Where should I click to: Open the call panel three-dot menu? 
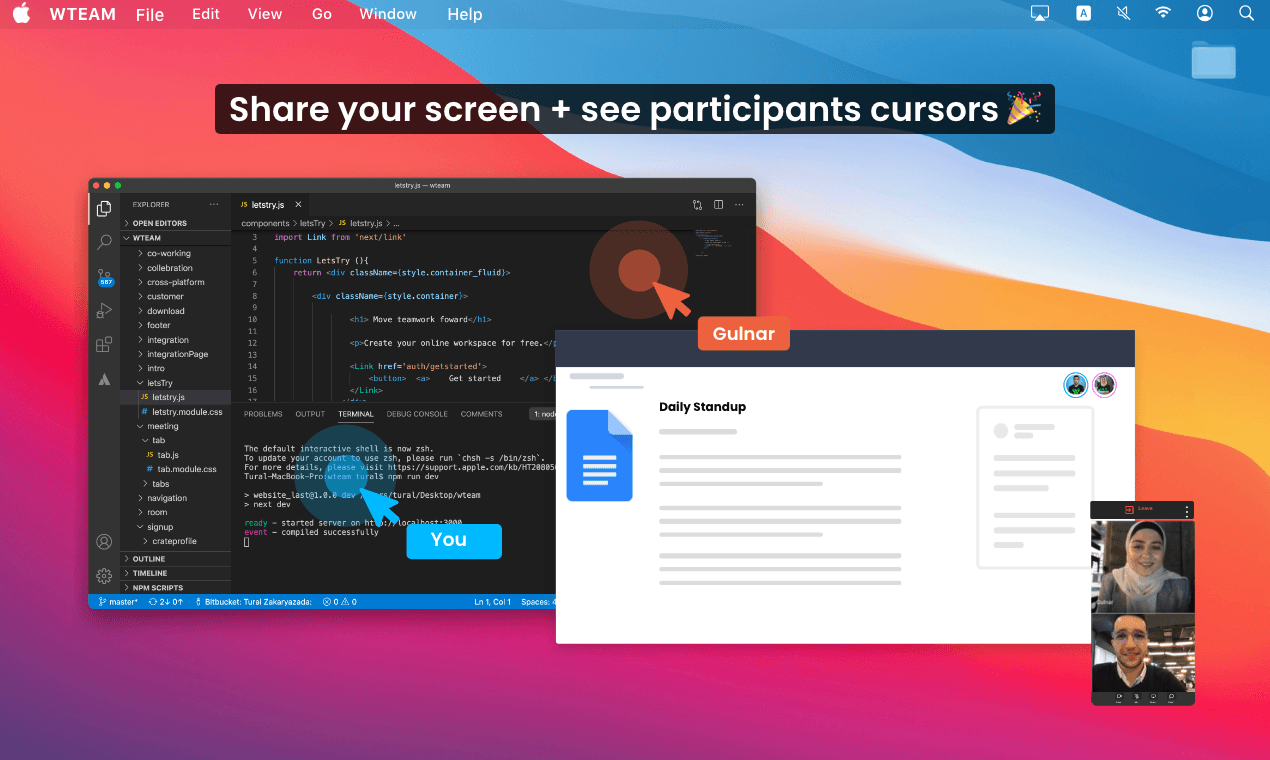(1187, 511)
